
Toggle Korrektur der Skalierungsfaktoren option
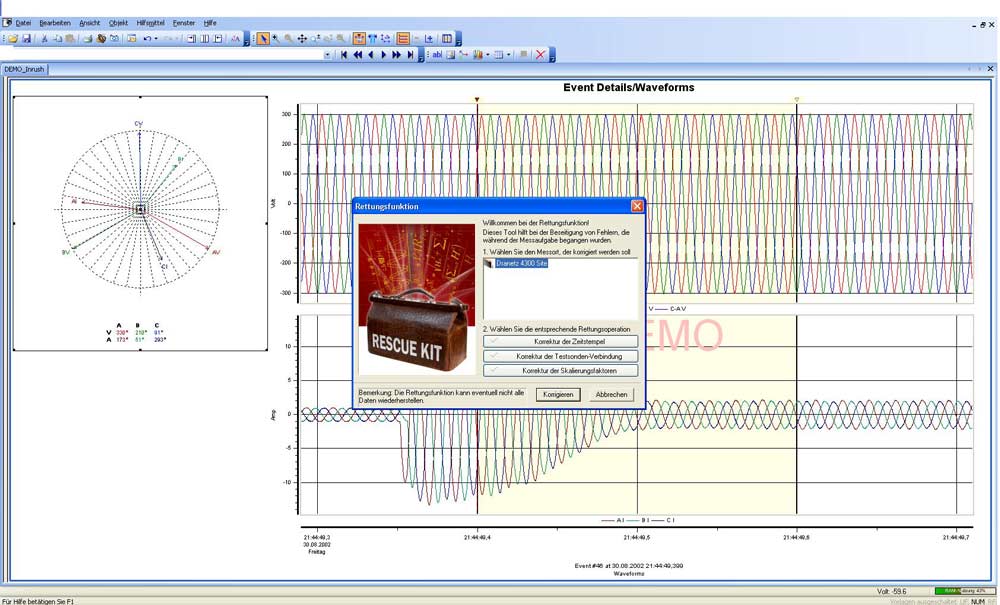560,370
